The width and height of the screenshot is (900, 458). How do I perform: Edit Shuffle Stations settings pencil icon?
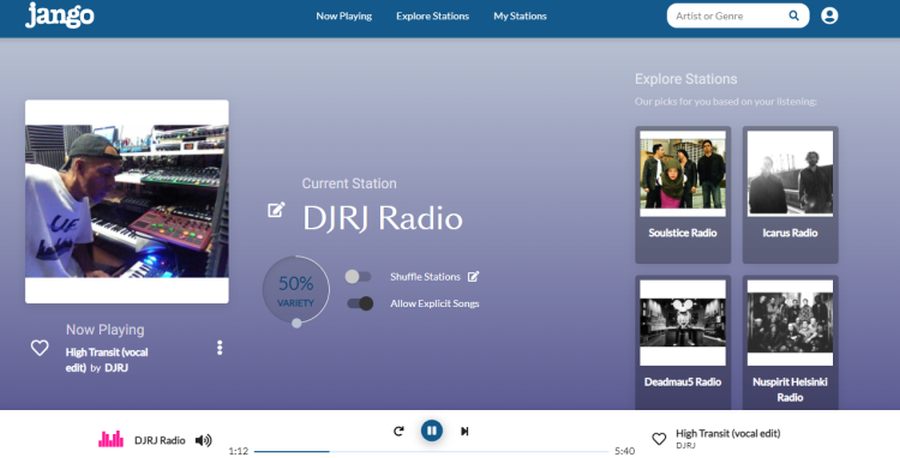(x=473, y=277)
